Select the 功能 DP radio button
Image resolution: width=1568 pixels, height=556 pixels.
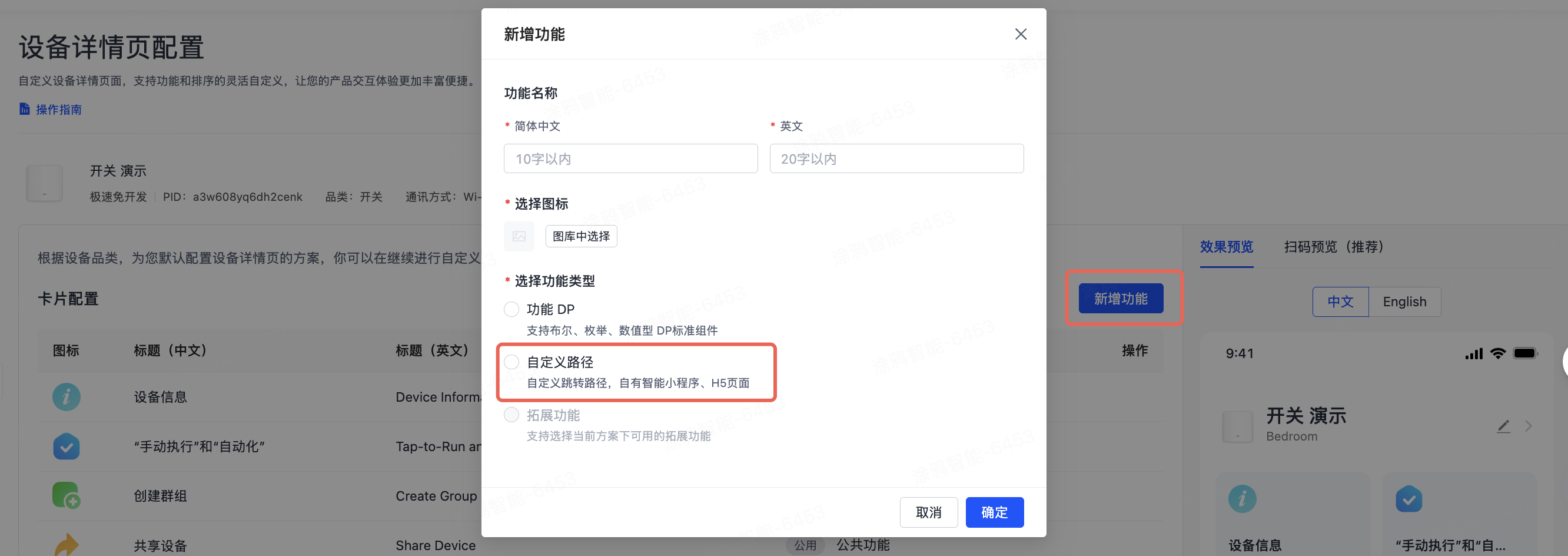[x=511, y=309]
